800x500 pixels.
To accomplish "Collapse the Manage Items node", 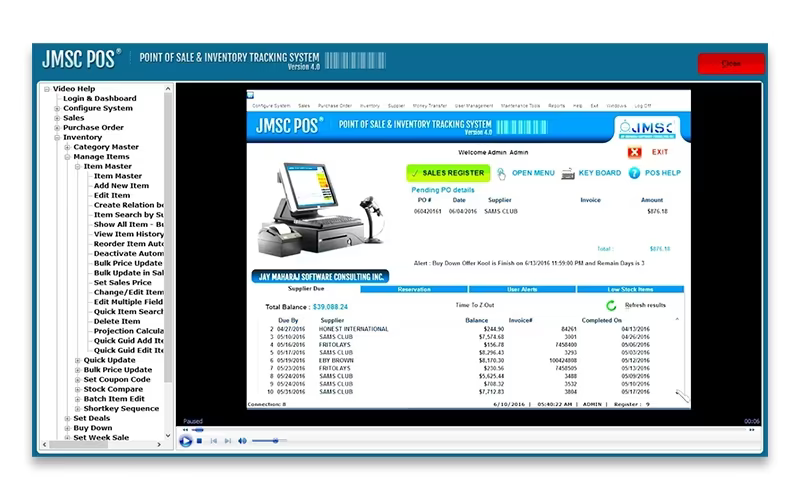I will (x=67, y=157).
